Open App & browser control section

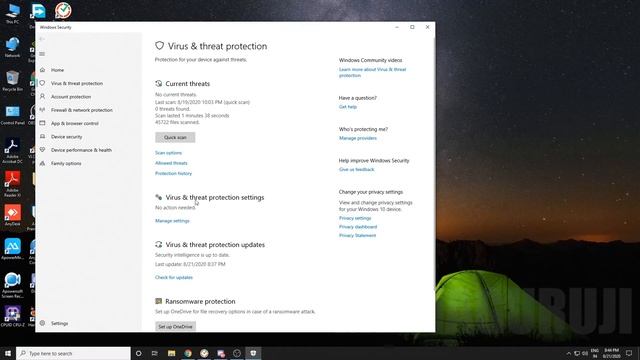pyautogui.click(x=75, y=123)
